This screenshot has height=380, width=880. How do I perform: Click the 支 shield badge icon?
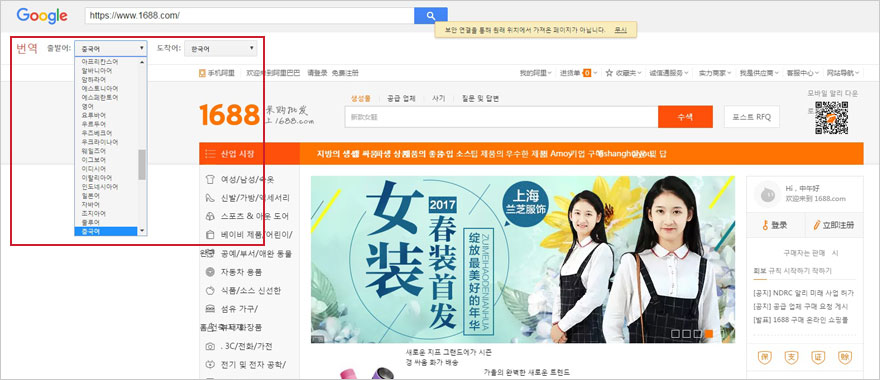coord(791,357)
